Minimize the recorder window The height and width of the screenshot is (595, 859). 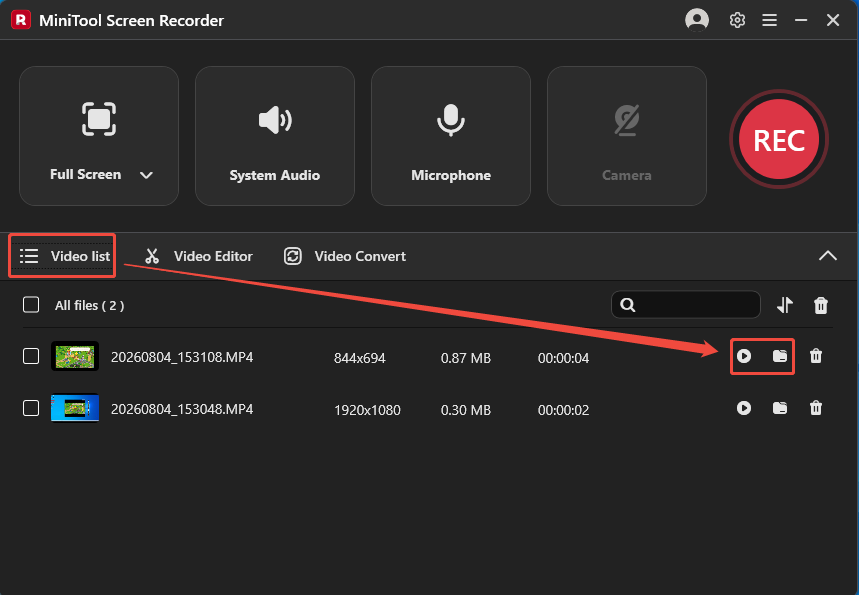pyautogui.click(x=801, y=20)
